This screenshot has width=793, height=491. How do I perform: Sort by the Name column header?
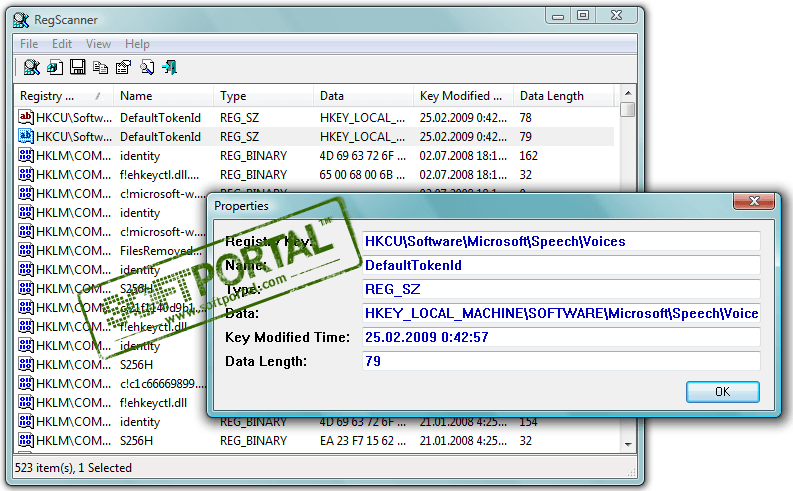coord(164,96)
